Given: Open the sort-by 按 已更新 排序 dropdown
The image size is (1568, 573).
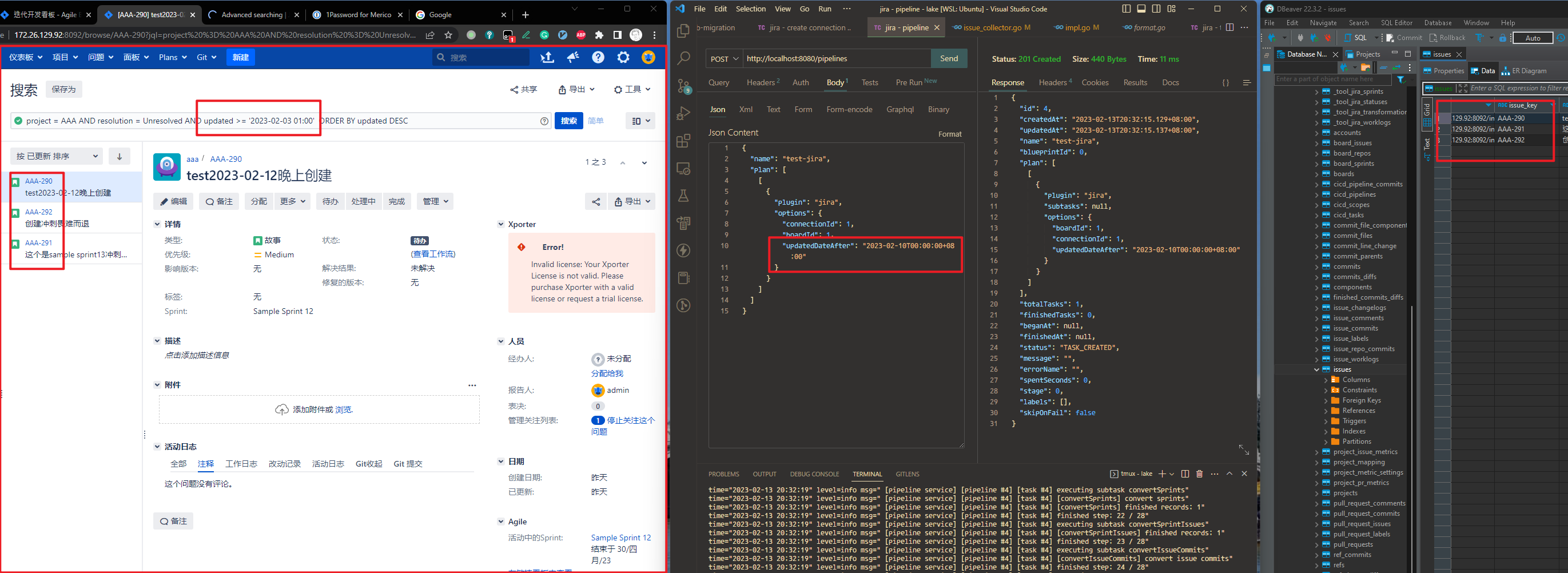Looking at the screenshot, I should (x=57, y=157).
